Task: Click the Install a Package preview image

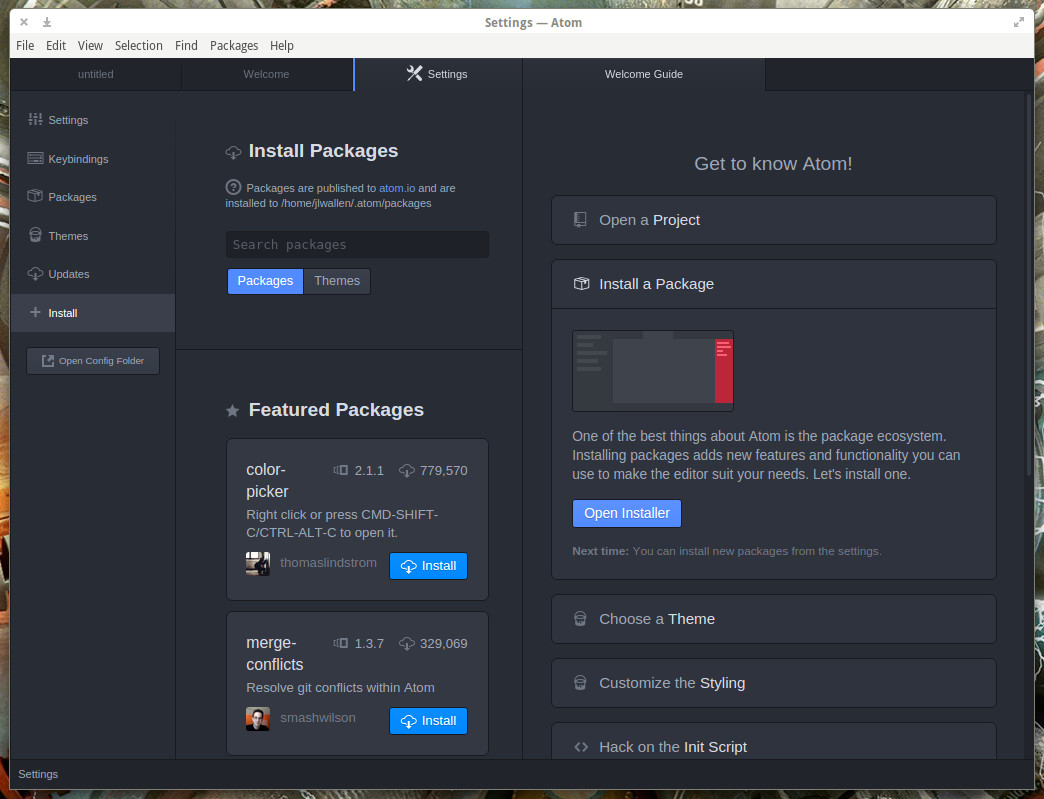Action: [x=652, y=371]
